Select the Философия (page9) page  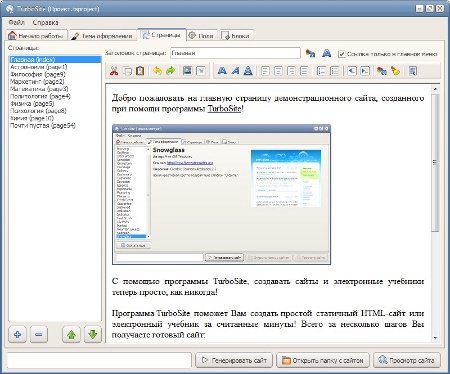[x=55, y=74]
